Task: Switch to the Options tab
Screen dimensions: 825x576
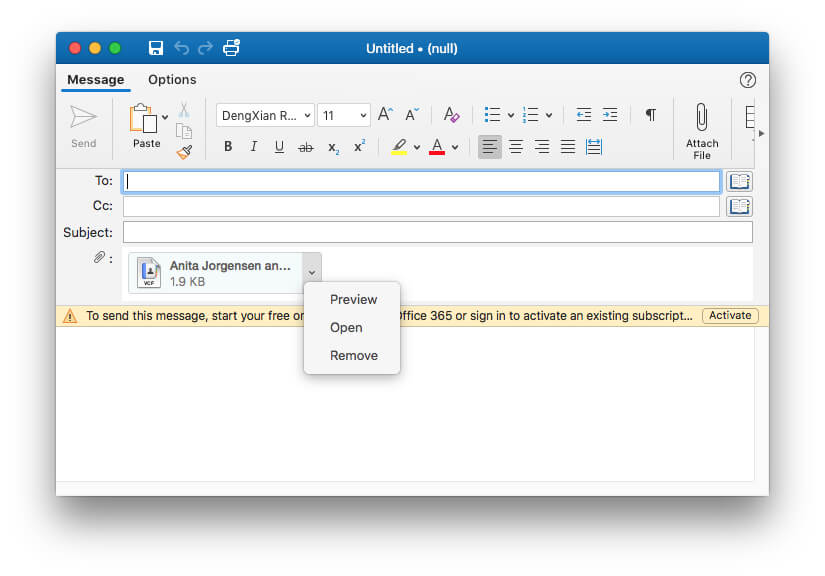Action: coord(171,80)
